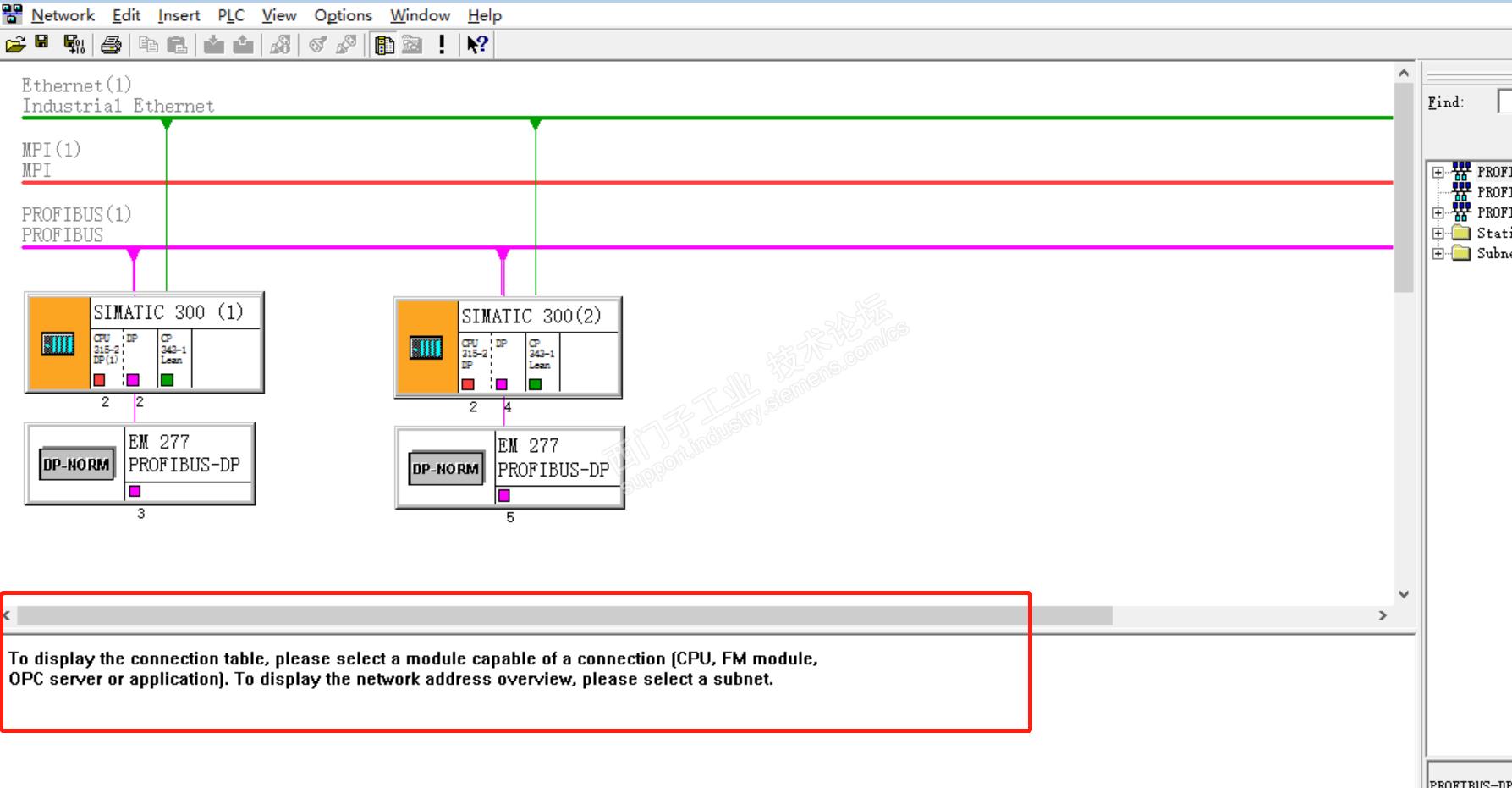Click the exclamation mark toolbar icon
The image size is (1512, 788).
coord(442,45)
